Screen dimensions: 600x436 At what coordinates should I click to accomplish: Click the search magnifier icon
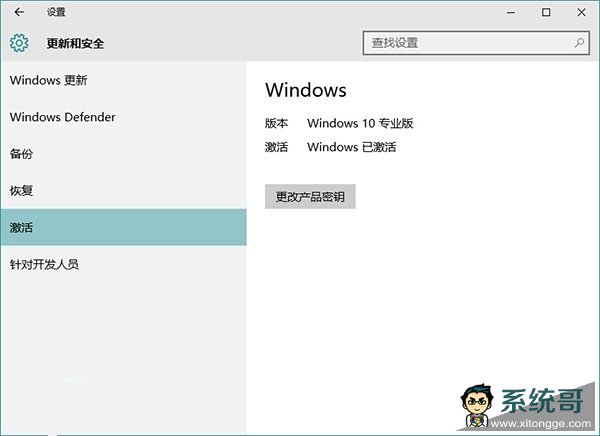pyautogui.click(x=579, y=43)
